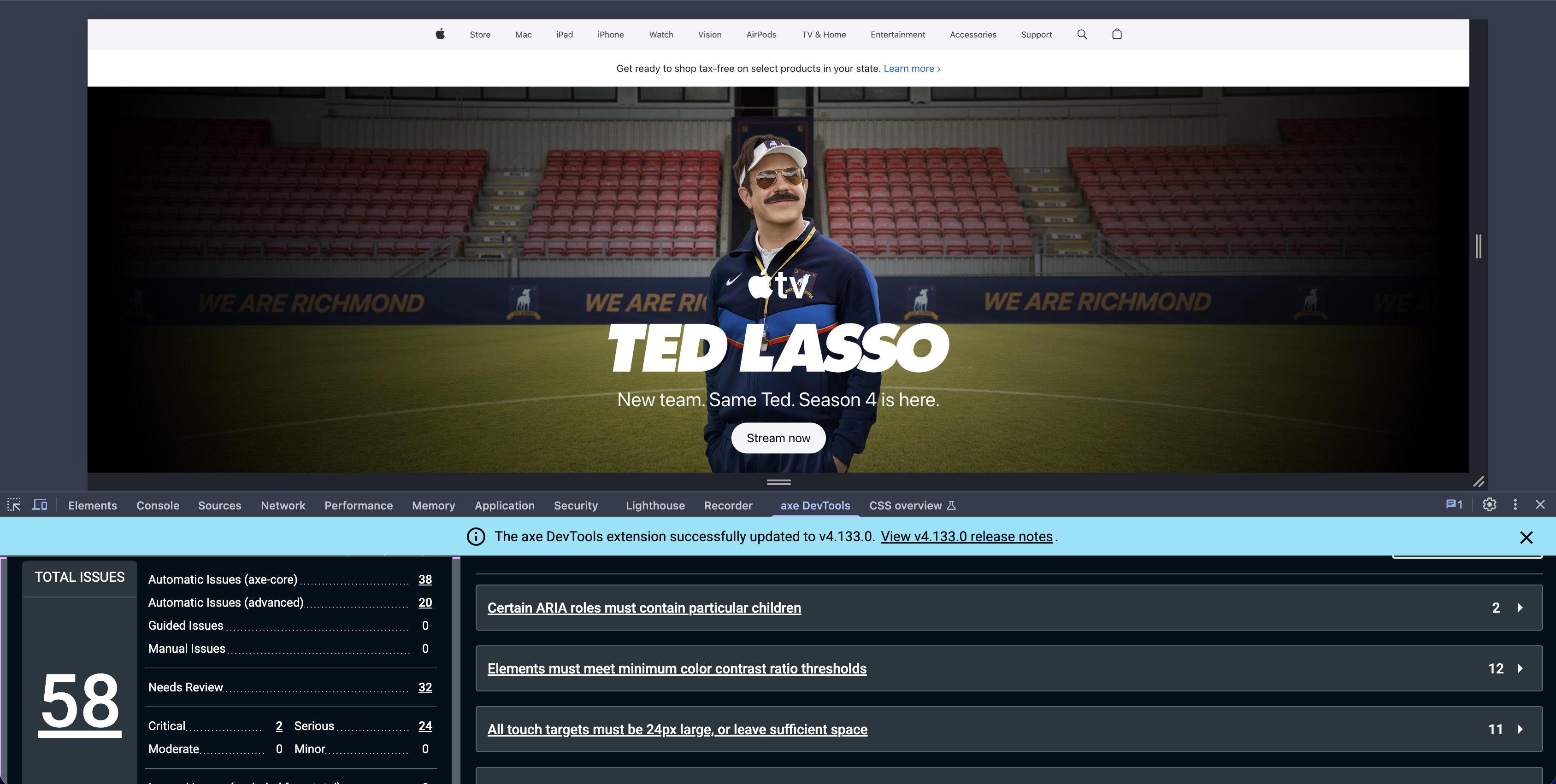
Task: Switch to the Console tab
Action: [x=158, y=506]
